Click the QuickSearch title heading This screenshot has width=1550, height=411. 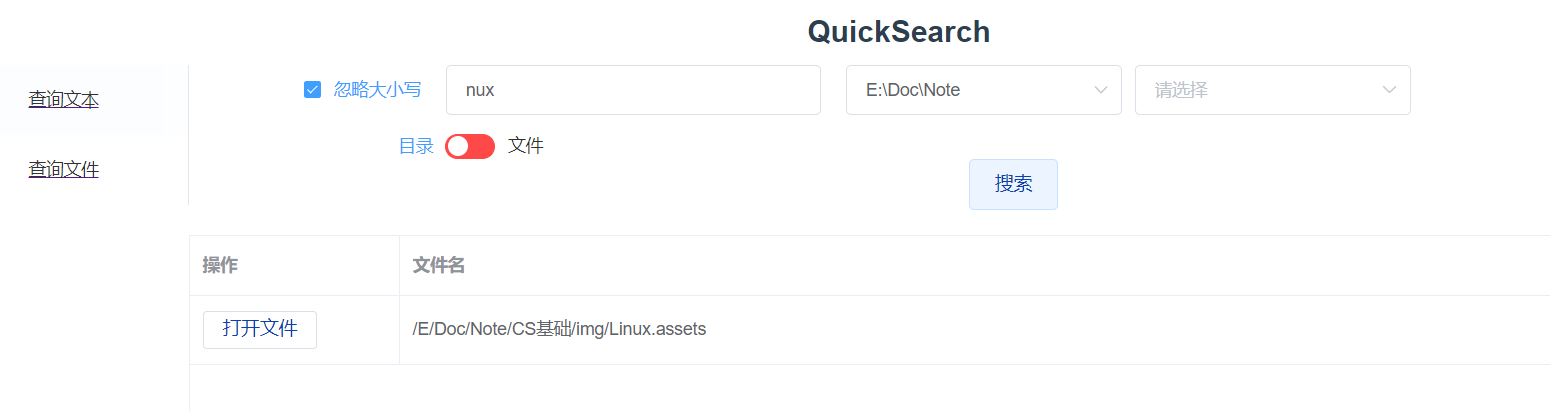(x=899, y=32)
